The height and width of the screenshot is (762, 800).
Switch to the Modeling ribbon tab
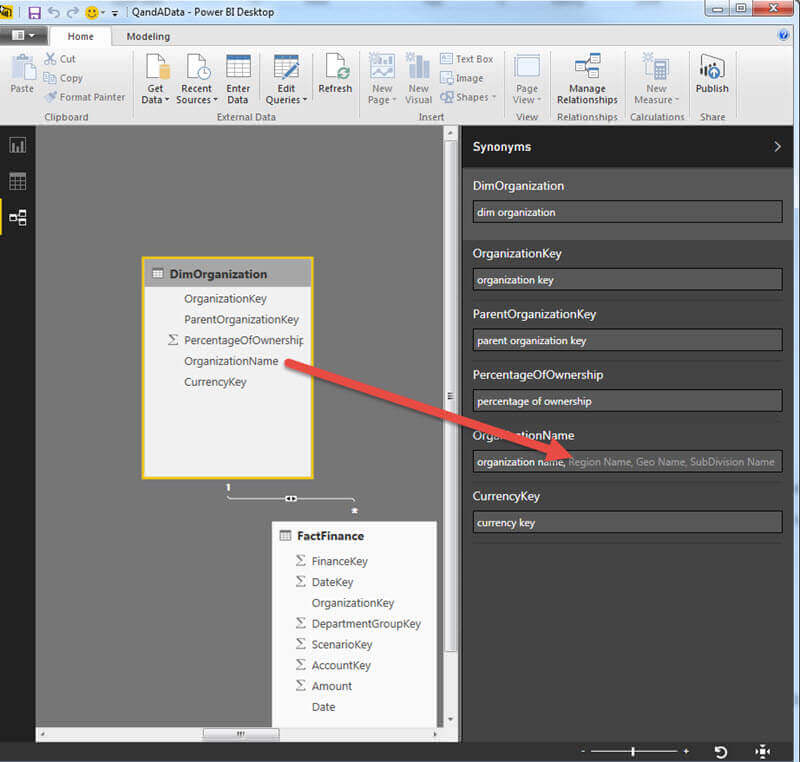point(148,36)
